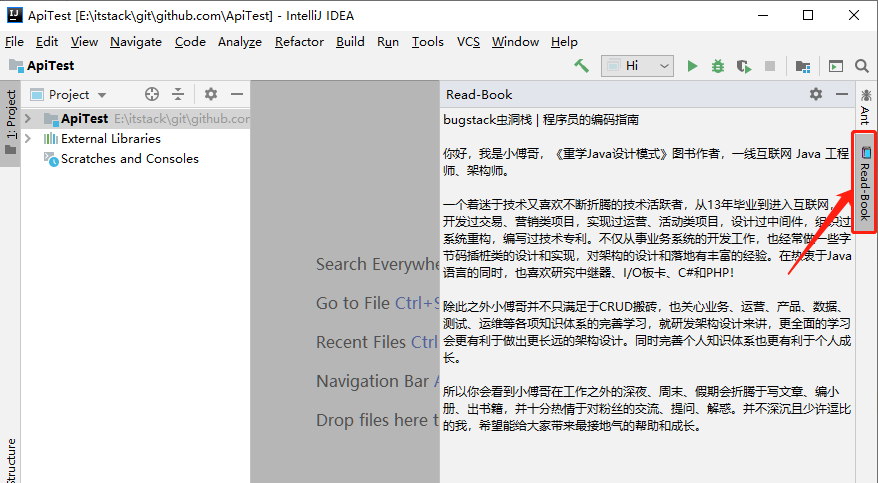This screenshot has height=483, width=878.
Task: Open the Ant tool window tab
Action: pos(866,106)
